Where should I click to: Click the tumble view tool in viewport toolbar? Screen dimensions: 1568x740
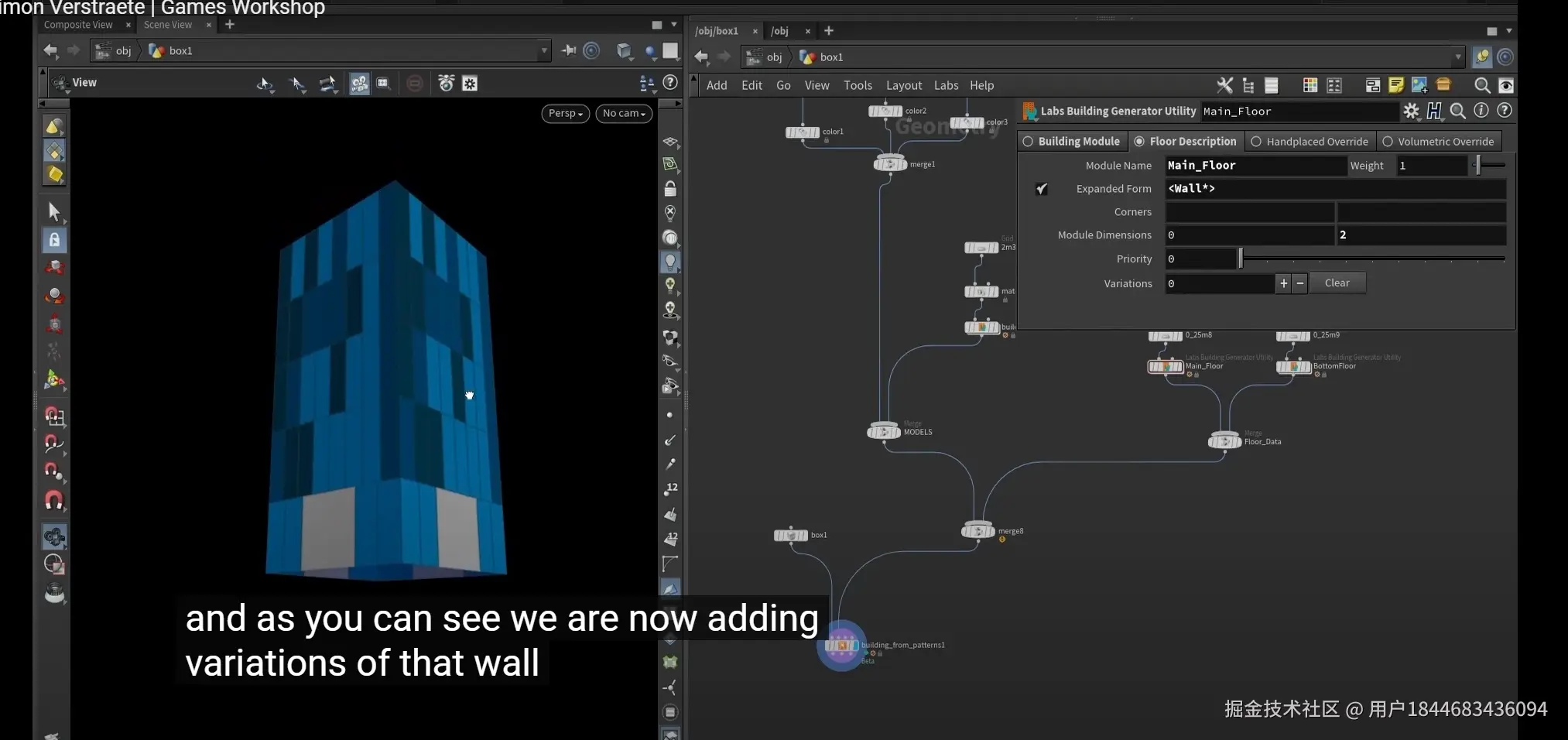tap(265, 84)
